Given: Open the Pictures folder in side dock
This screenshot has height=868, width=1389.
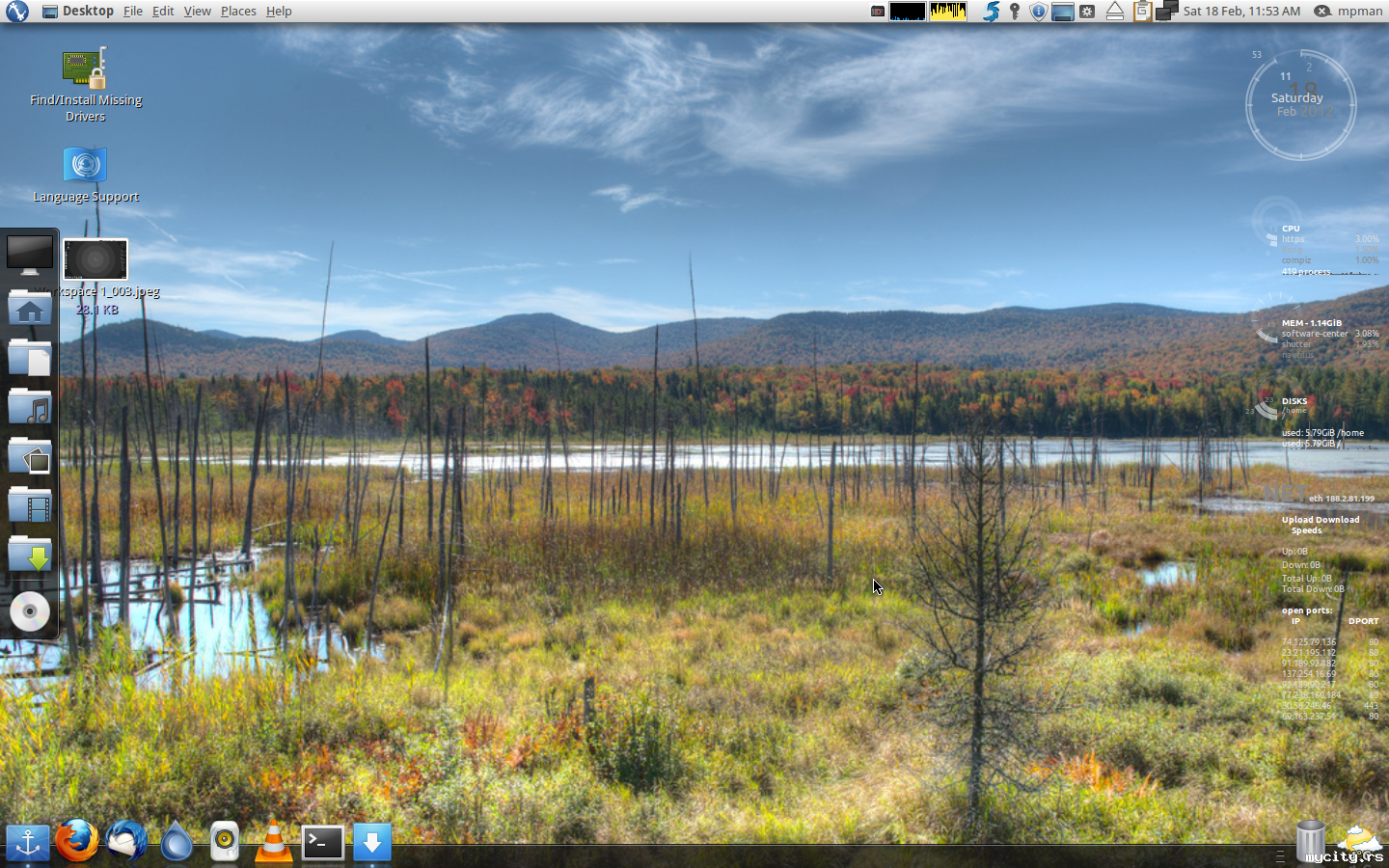Looking at the screenshot, I should 30,456.
